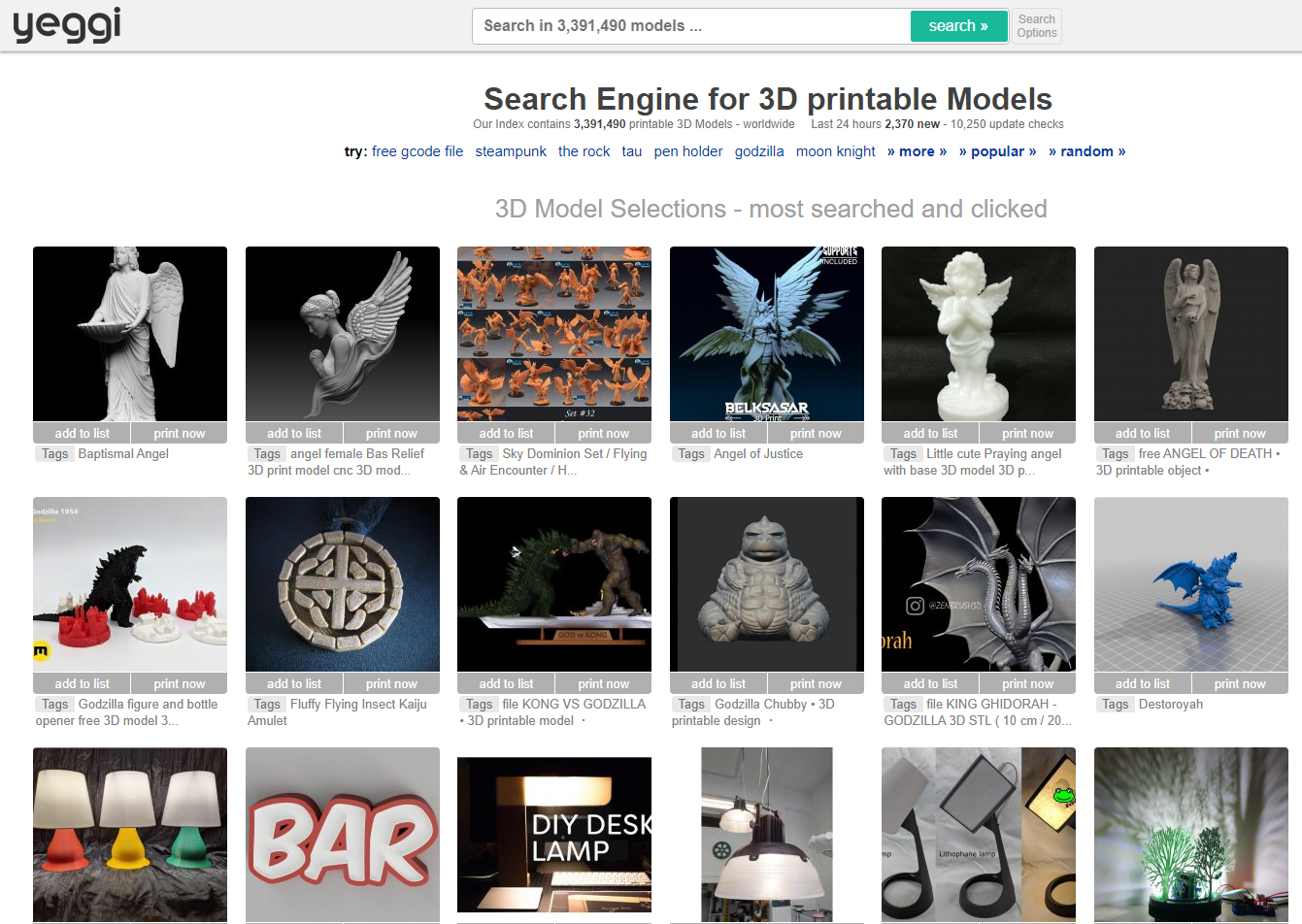This screenshot has width=1302, height=924.
Task: Open the 'steampunk' suggested search
Action: click(x=511, y=151)
